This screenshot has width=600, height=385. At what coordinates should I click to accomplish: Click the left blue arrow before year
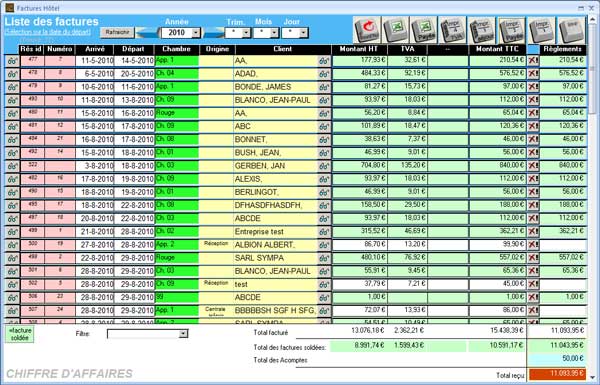[x=148, y=33]
